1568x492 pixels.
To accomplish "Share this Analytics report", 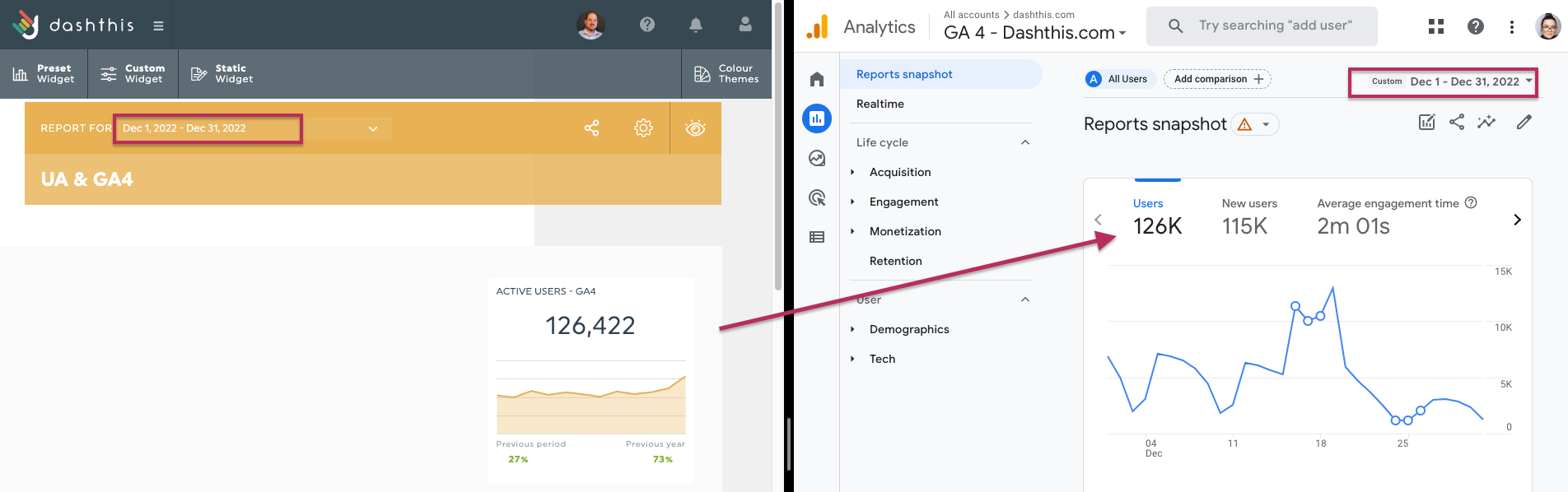I will click(x=1457, y=122).
